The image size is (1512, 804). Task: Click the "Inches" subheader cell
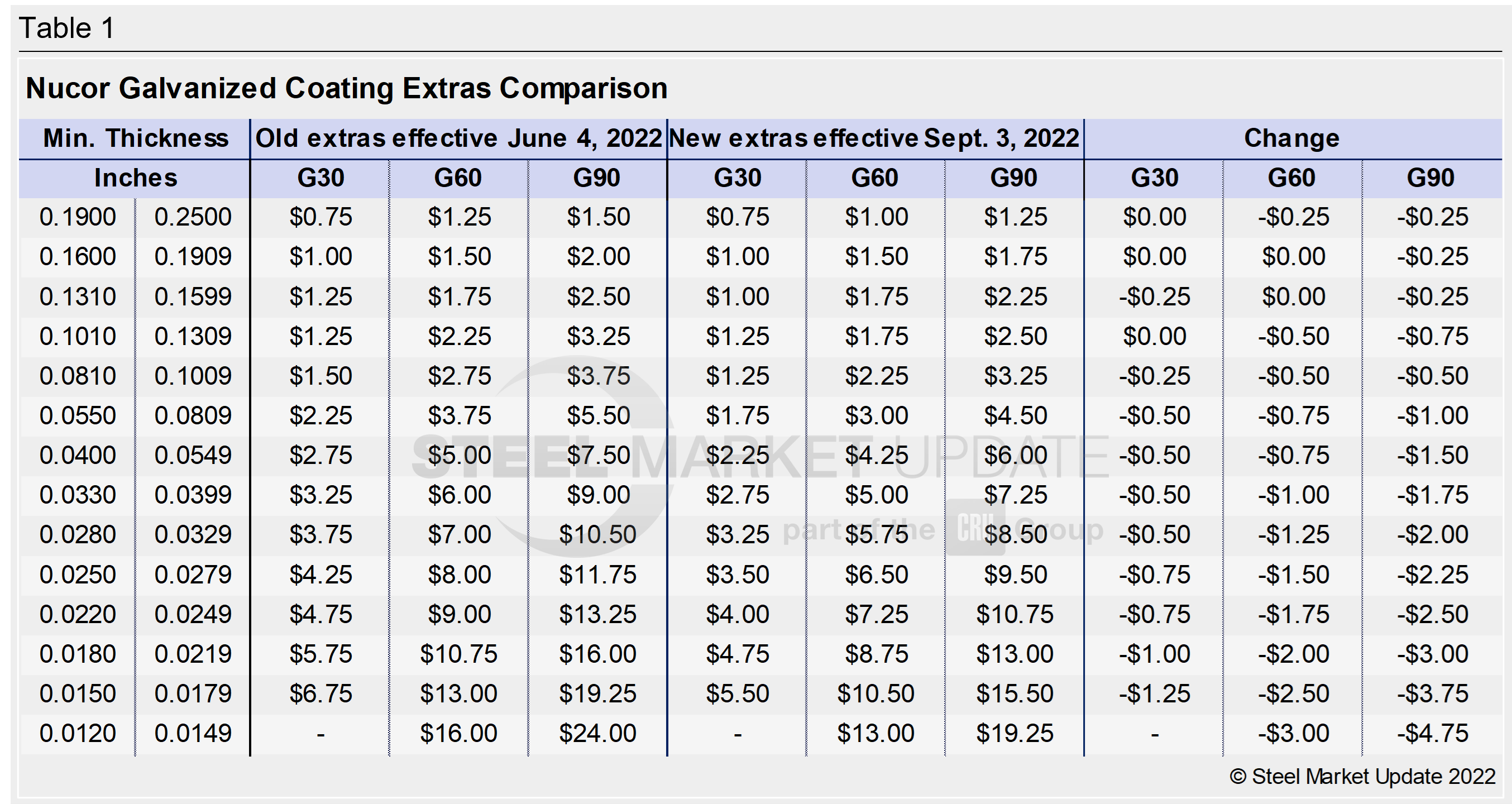tap(136, 178)
